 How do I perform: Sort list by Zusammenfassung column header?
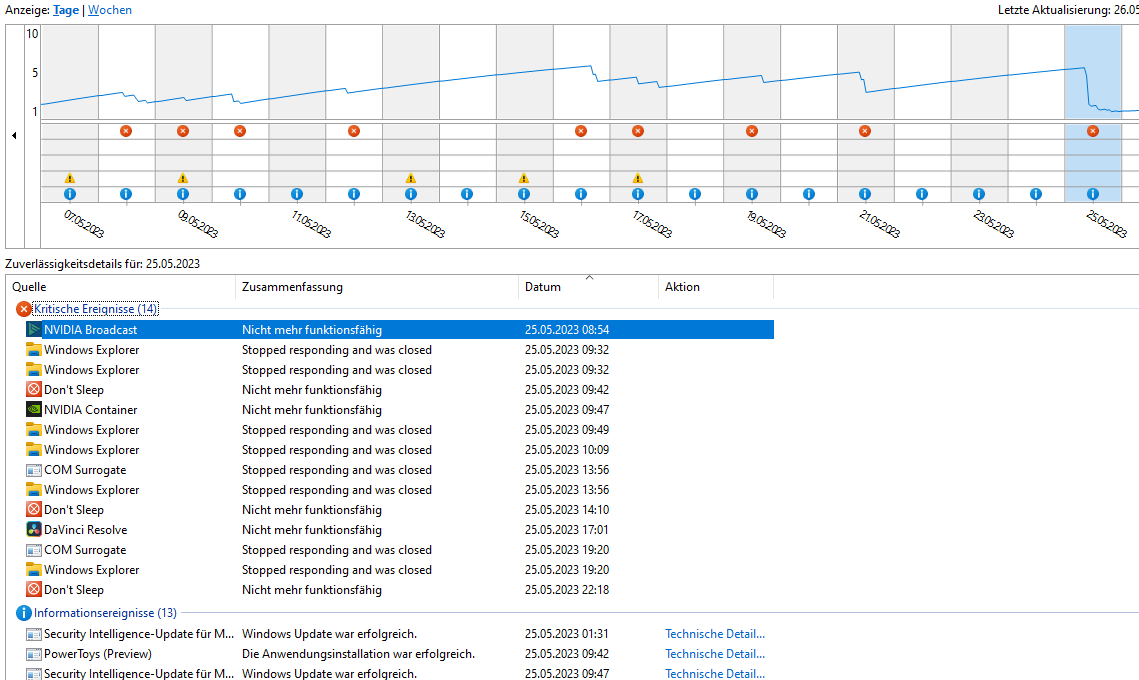[x=377, y=287]
